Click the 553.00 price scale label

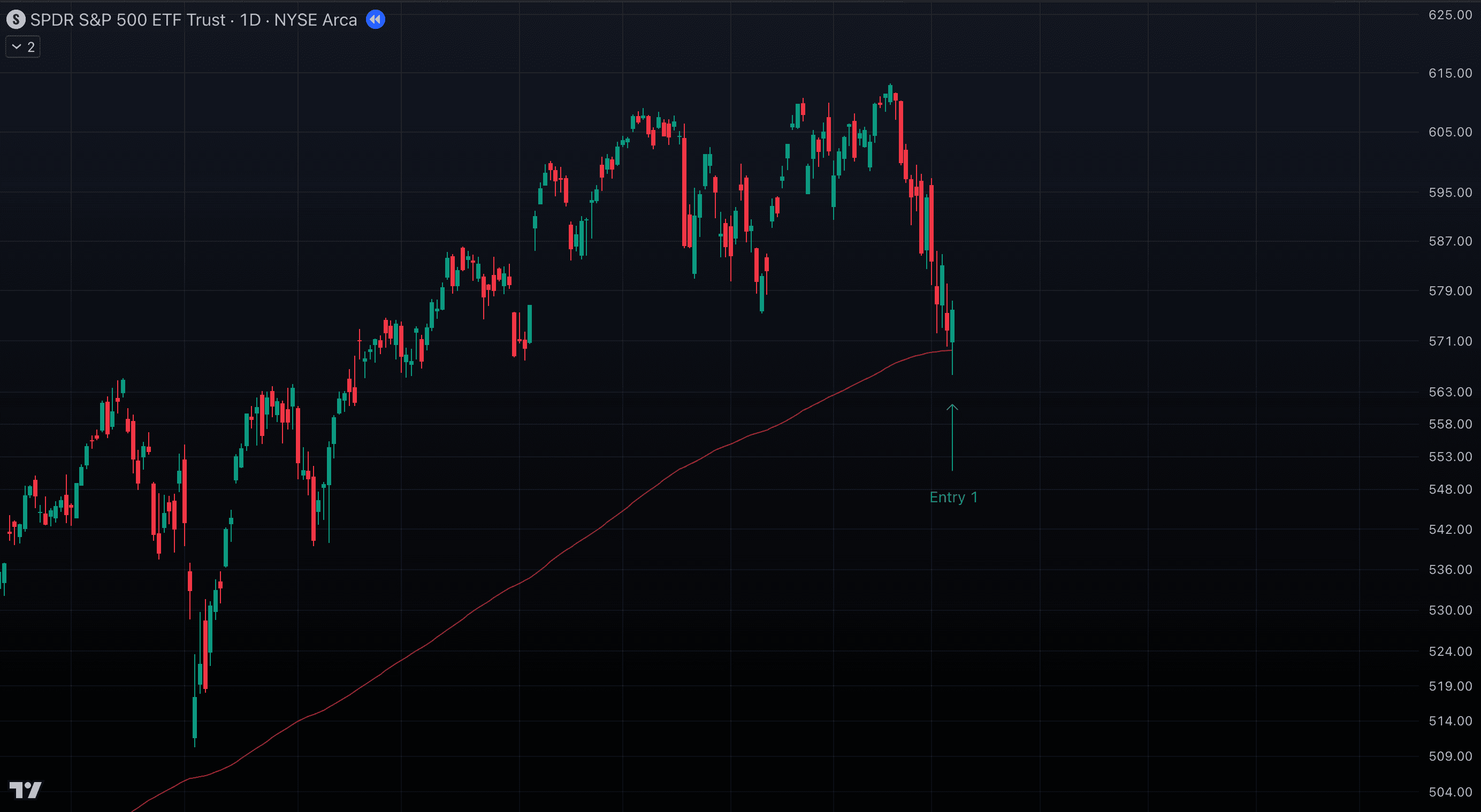pyautogui.click(x=1450, y=457)
